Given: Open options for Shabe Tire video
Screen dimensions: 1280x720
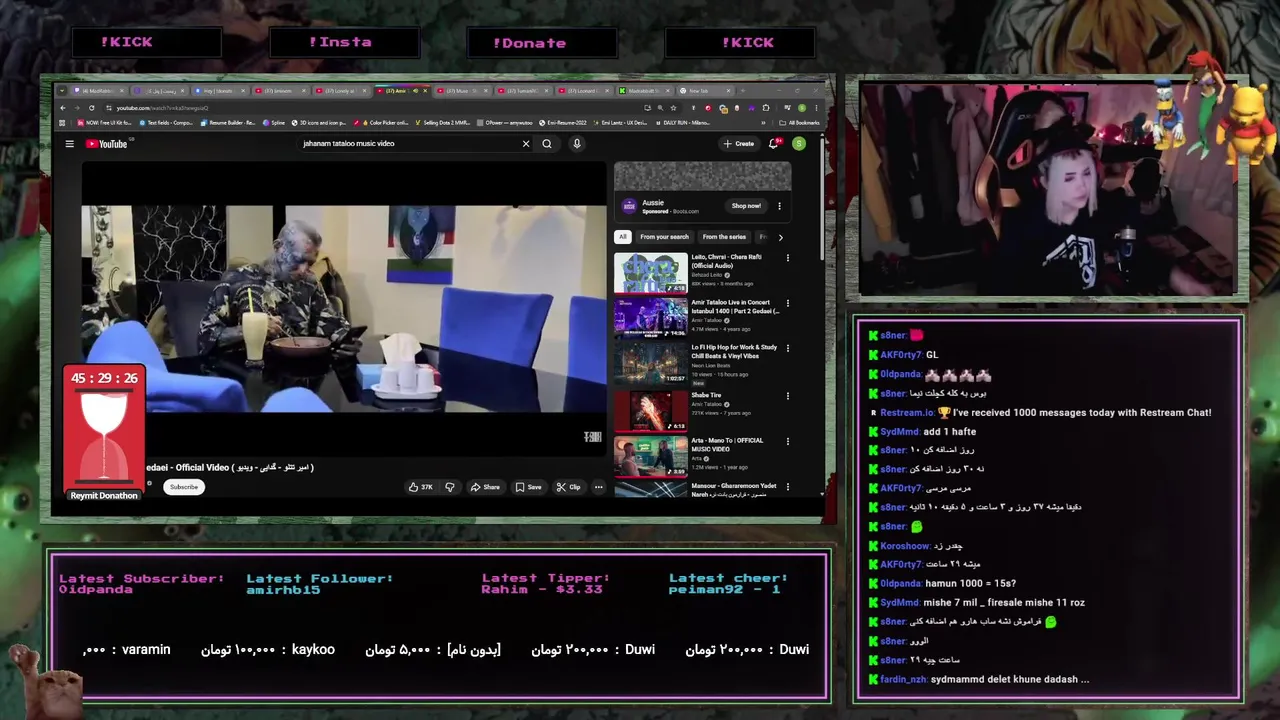Looking at the screenshot, I should tap(787, 396).
